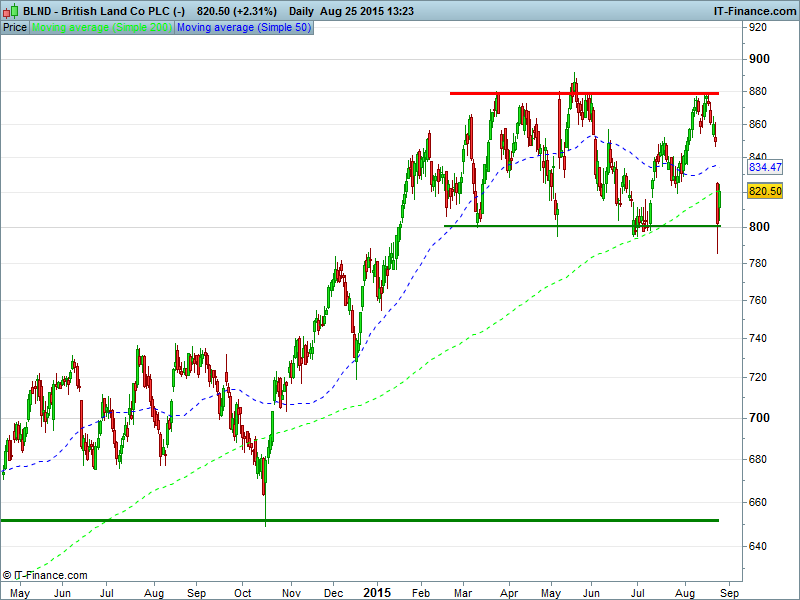
Task: Click the 640 level on the price axis
Action: pos(761,546)
